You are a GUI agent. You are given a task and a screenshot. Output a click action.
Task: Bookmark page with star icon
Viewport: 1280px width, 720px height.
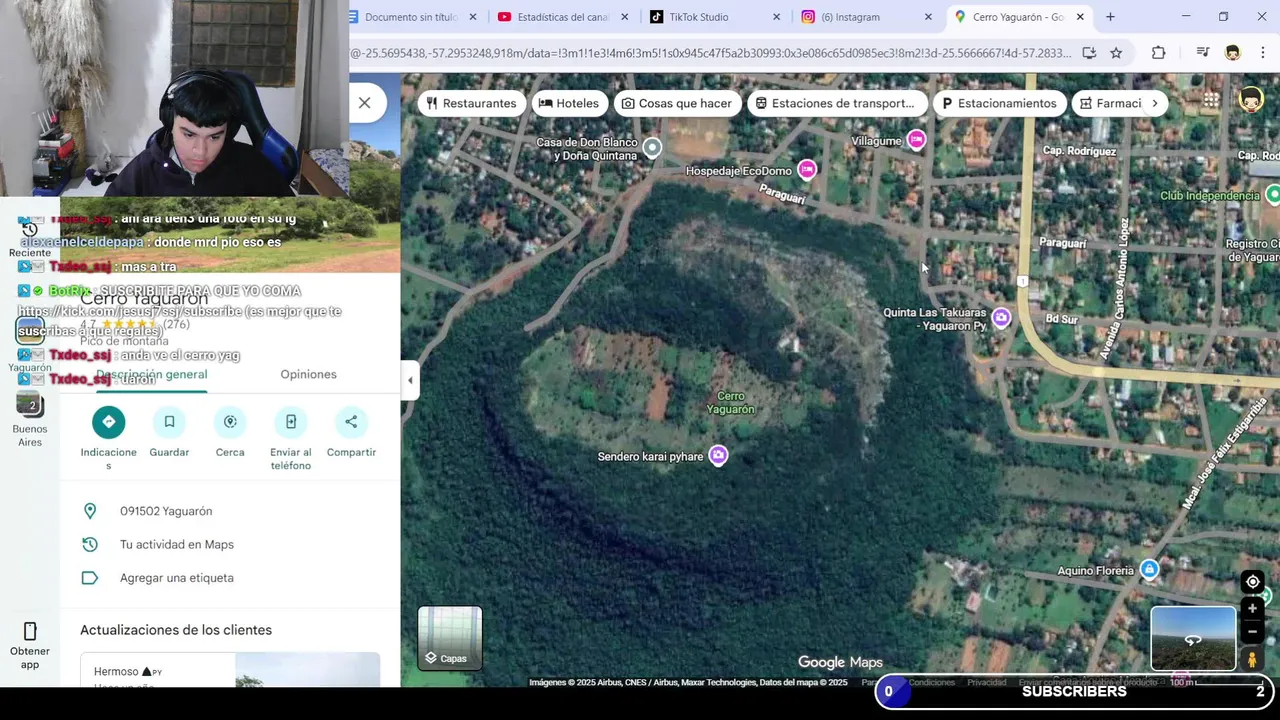(1116, 53)
